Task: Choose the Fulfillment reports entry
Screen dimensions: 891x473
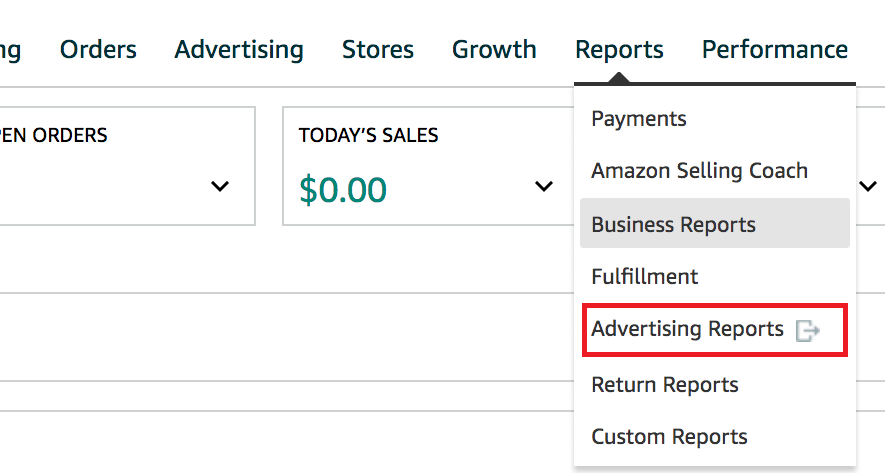Action: (644, 276)
